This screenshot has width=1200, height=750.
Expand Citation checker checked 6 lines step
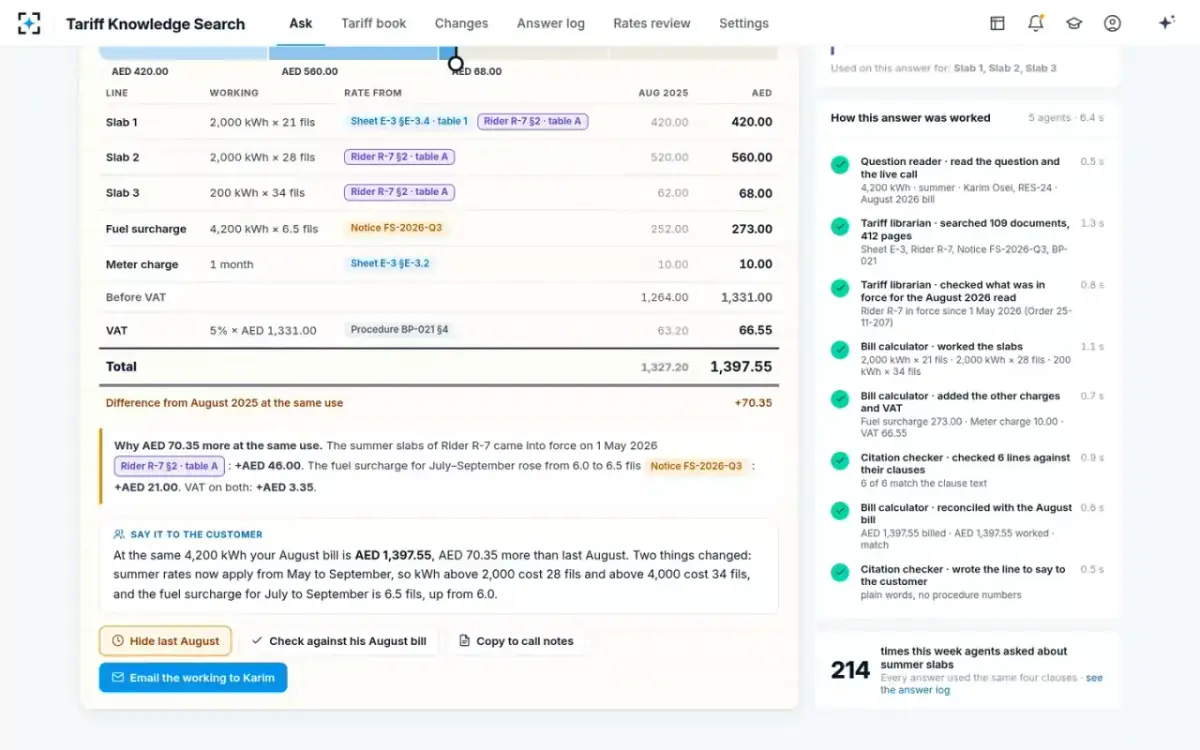tap(967, 470)
